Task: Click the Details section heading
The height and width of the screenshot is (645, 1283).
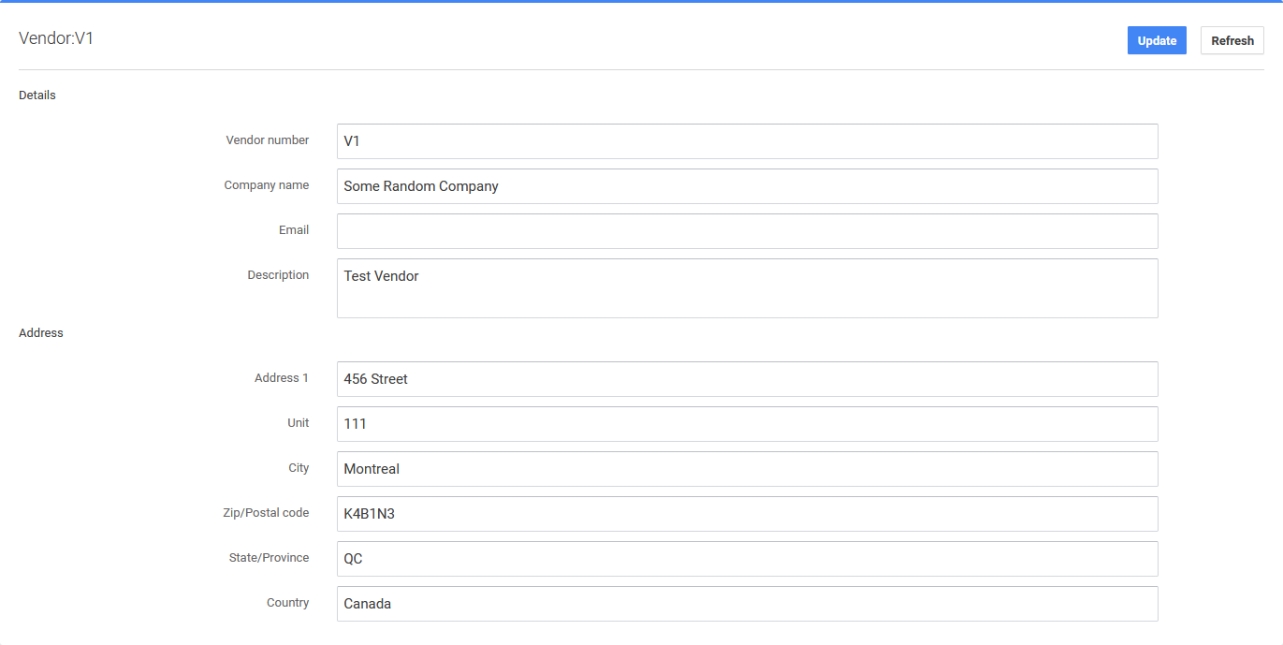Action: pos(37,96)
